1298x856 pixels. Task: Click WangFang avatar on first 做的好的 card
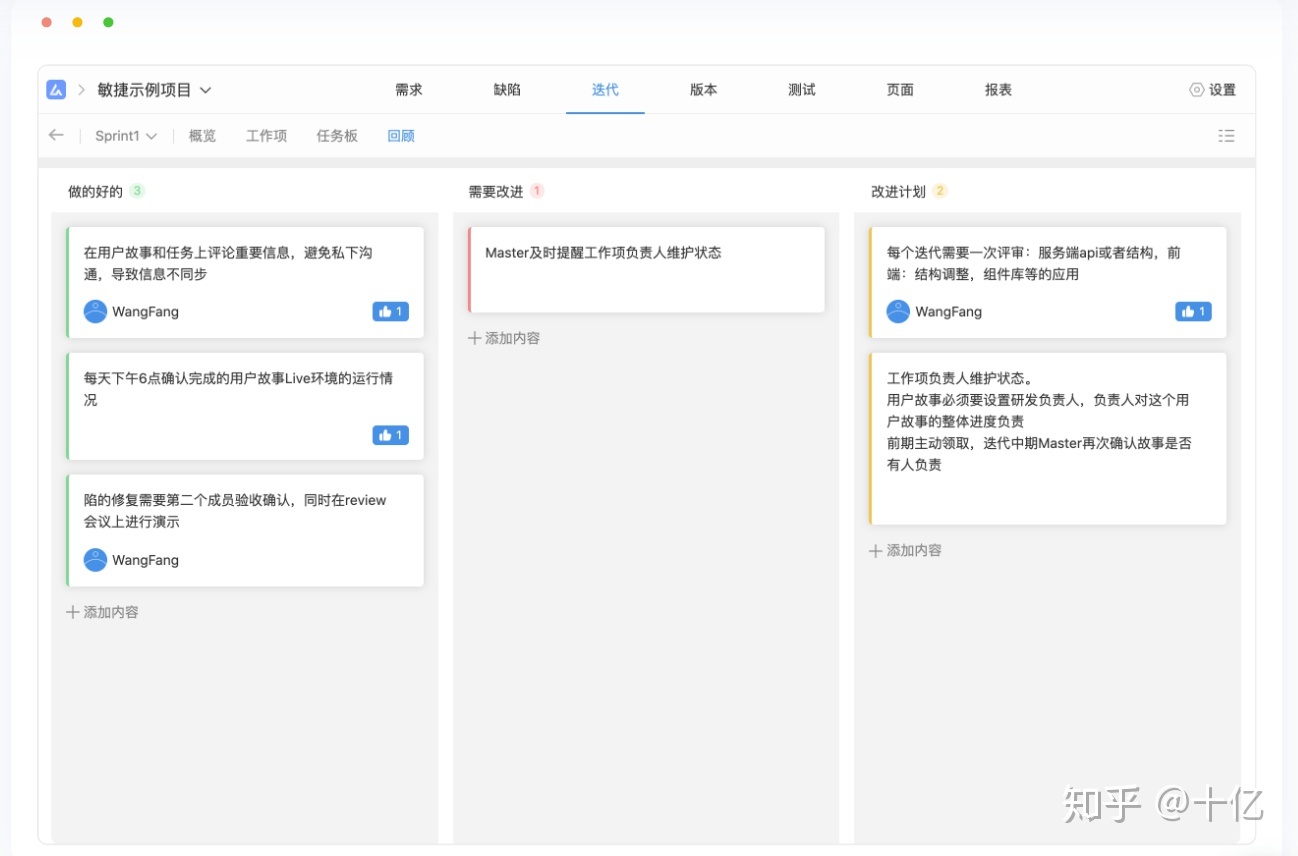(x=95, y=312)
